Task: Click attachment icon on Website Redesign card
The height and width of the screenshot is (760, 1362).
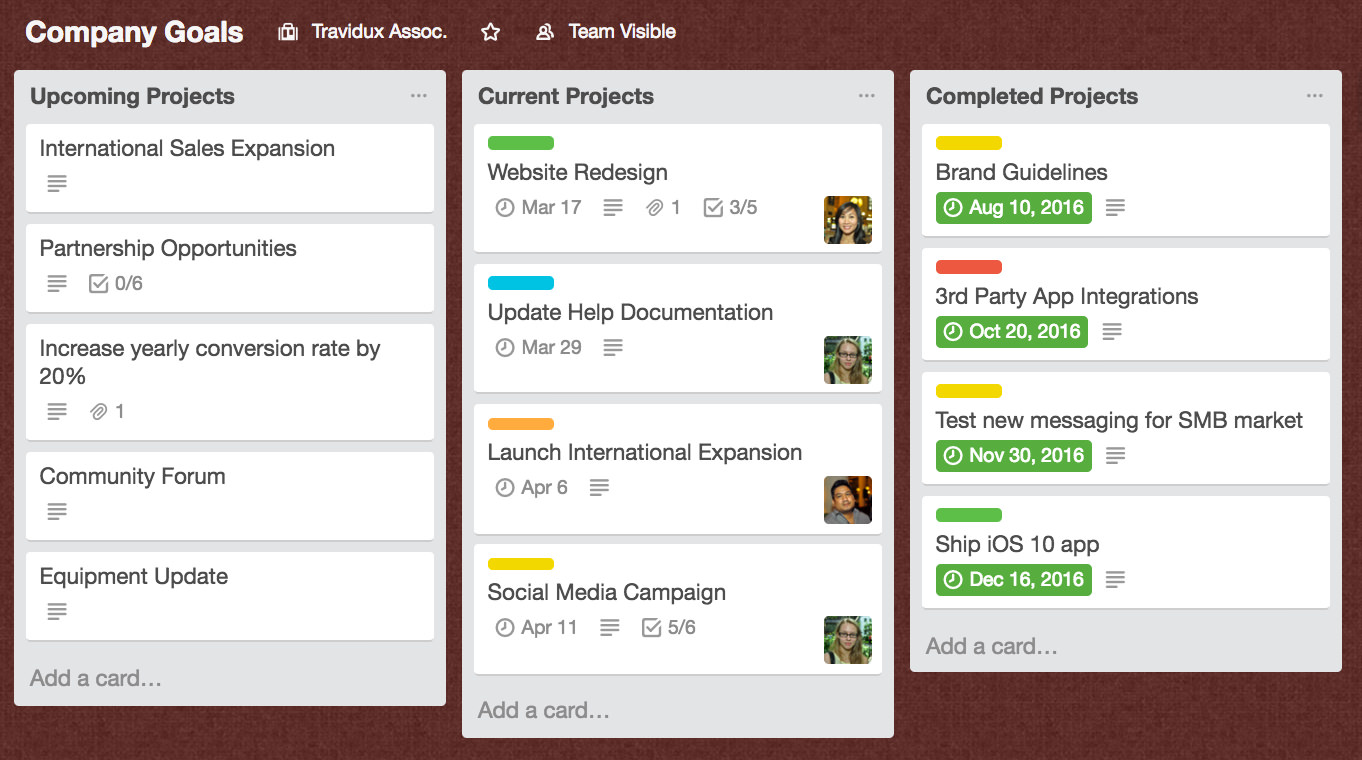Action: click(655, 208)
